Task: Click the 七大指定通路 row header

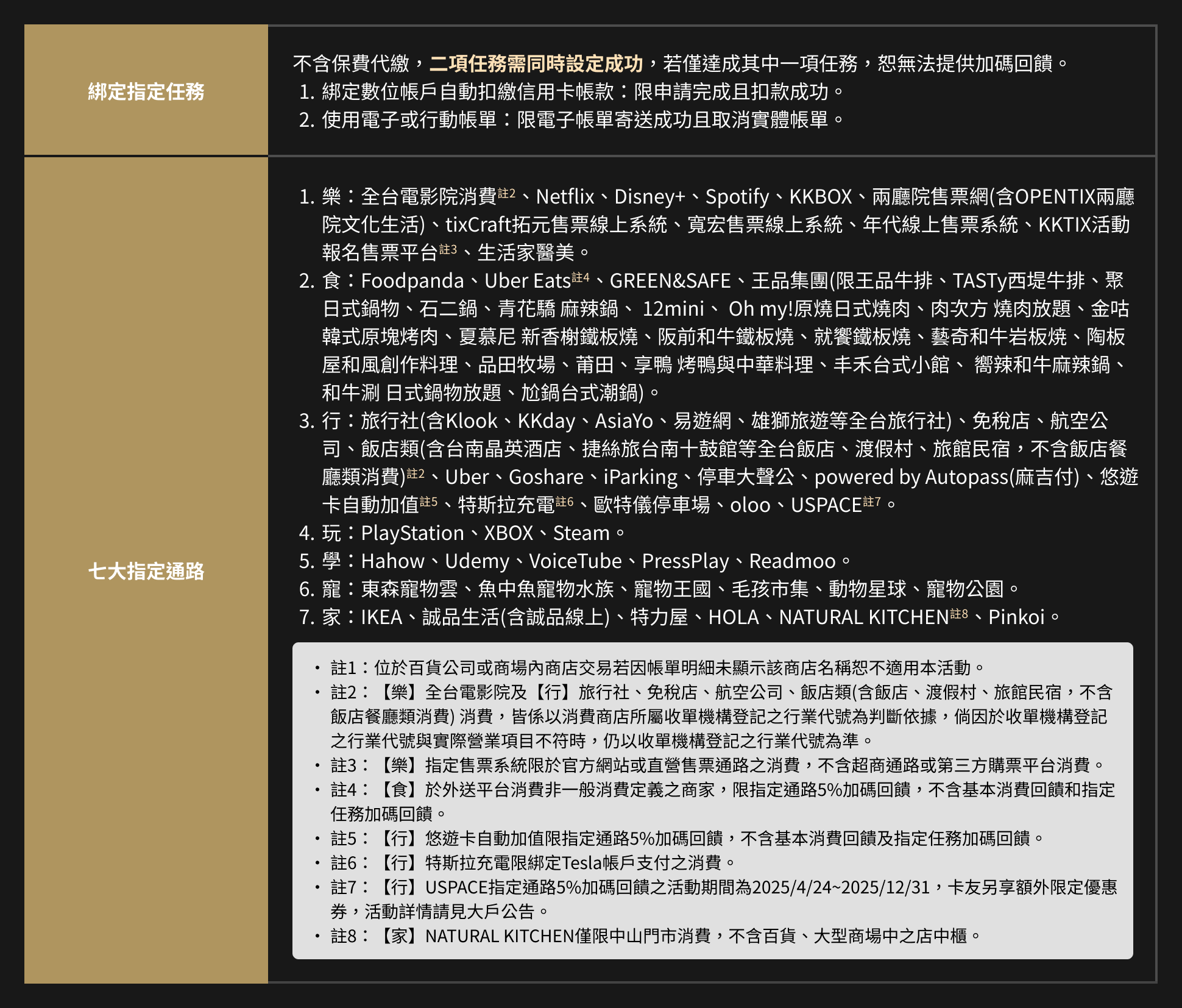Action: point(146,571)
